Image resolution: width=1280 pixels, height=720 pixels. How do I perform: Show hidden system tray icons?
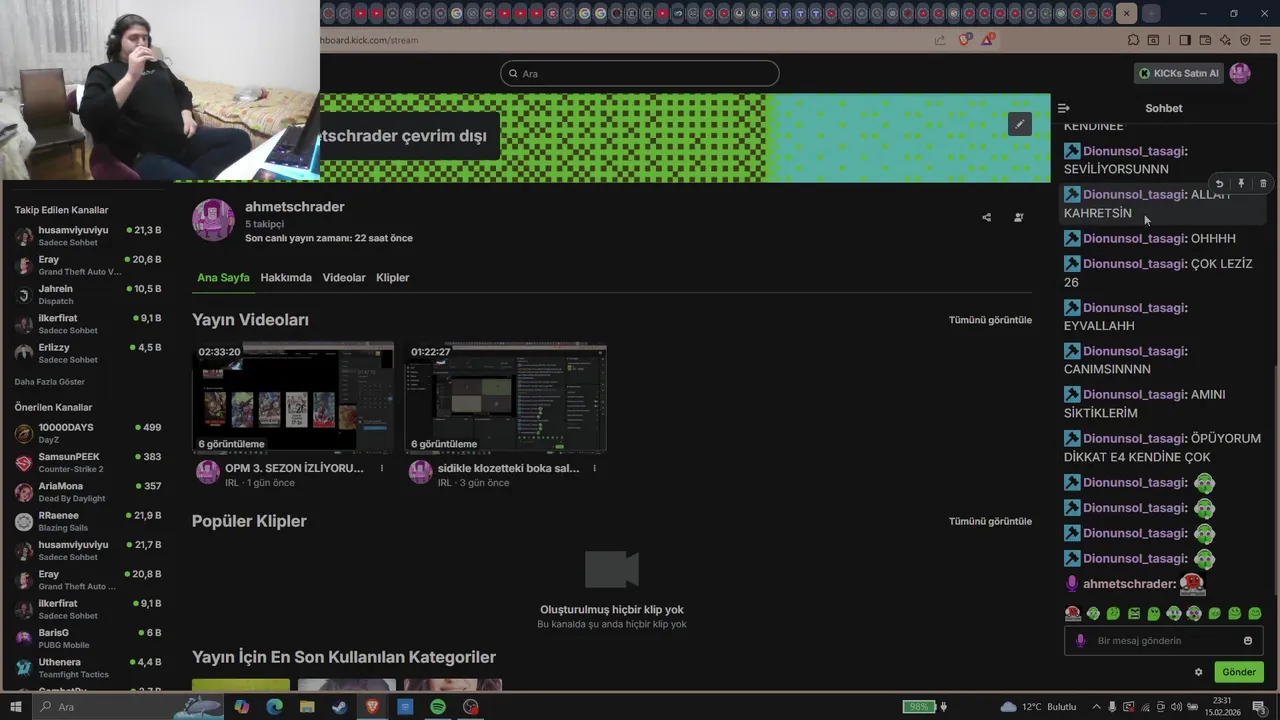[1096, 707]
